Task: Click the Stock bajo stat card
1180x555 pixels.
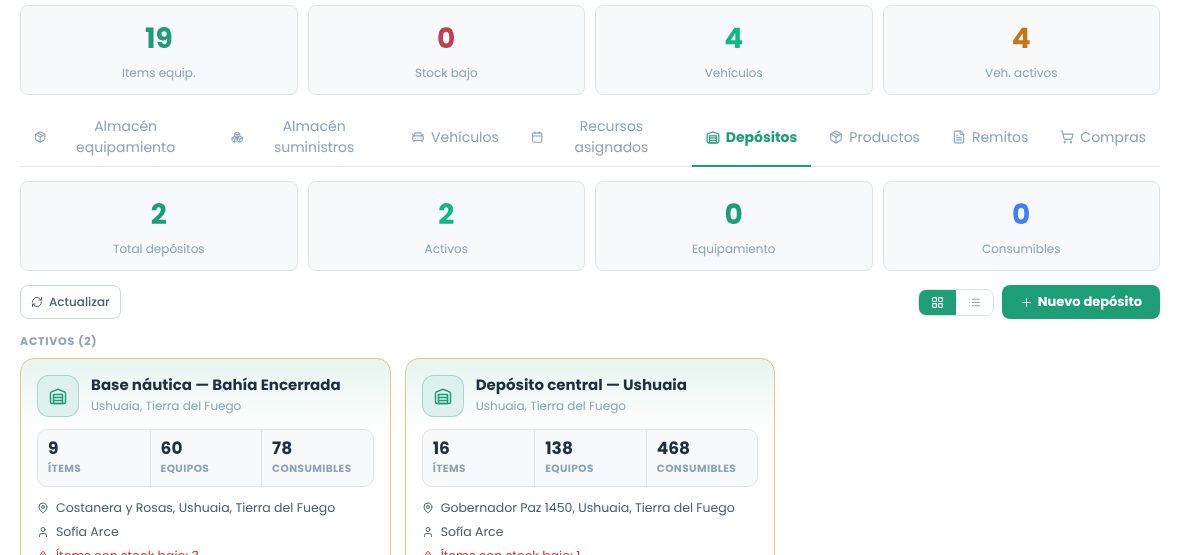Action: 446,50
